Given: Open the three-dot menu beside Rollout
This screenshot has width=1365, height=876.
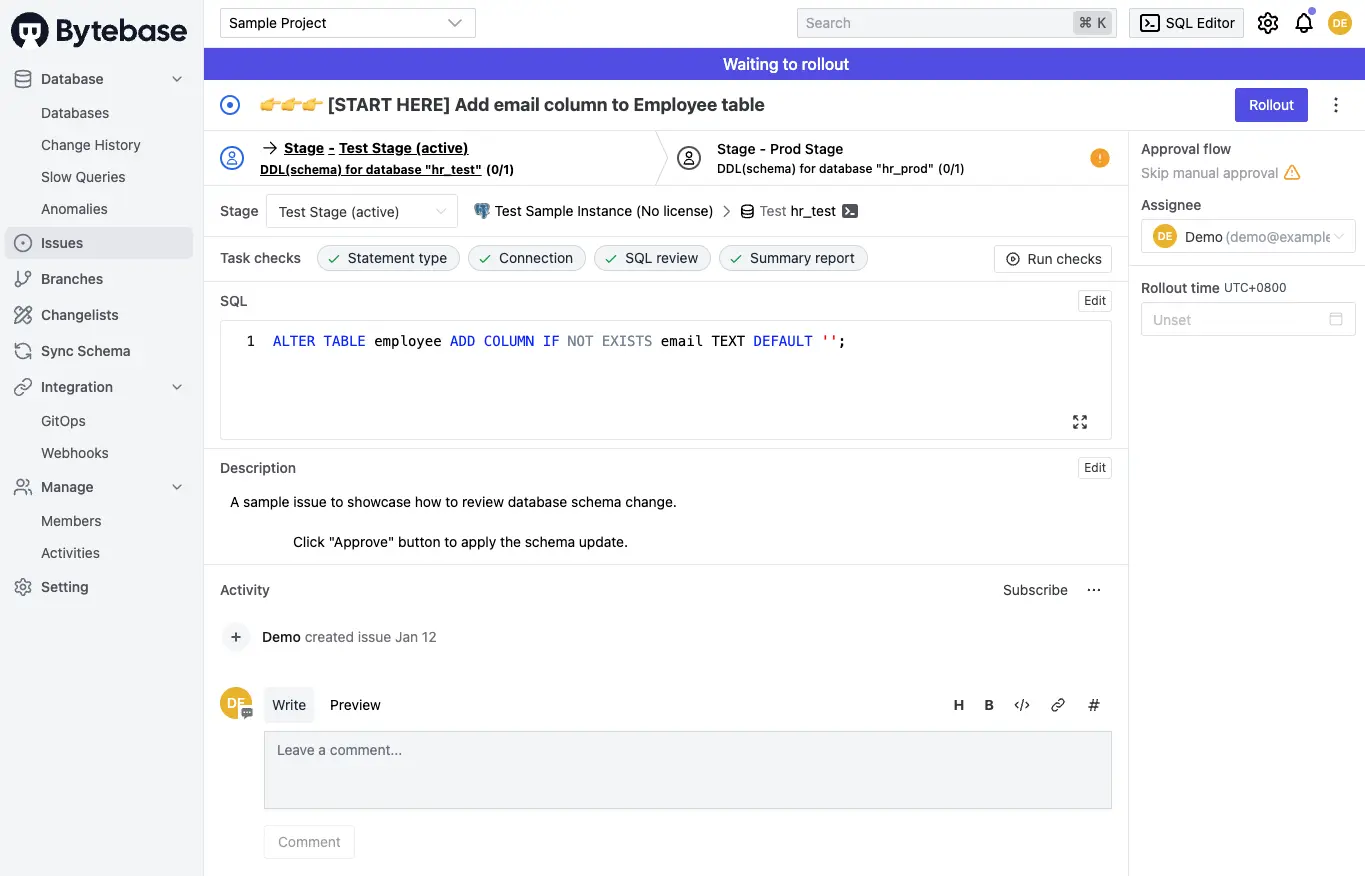Looking at the screenshot, I should coord(1336,105).
